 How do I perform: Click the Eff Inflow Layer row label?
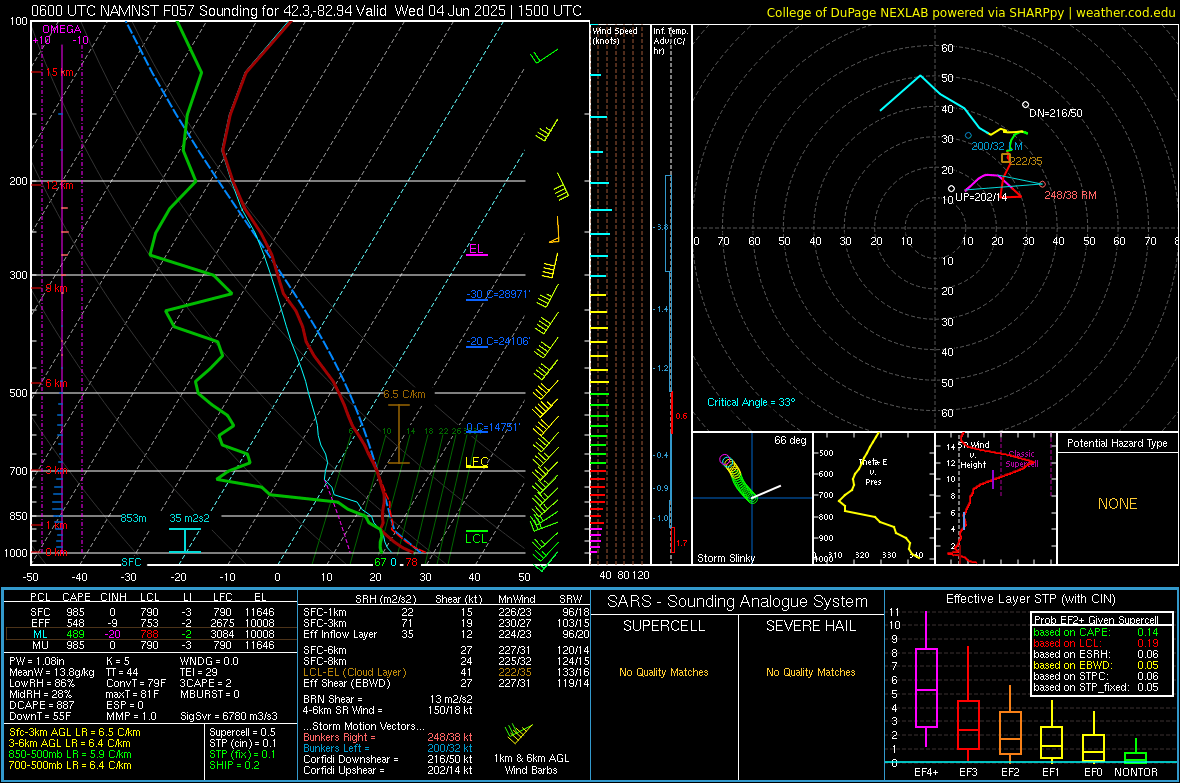coord(339,634)
